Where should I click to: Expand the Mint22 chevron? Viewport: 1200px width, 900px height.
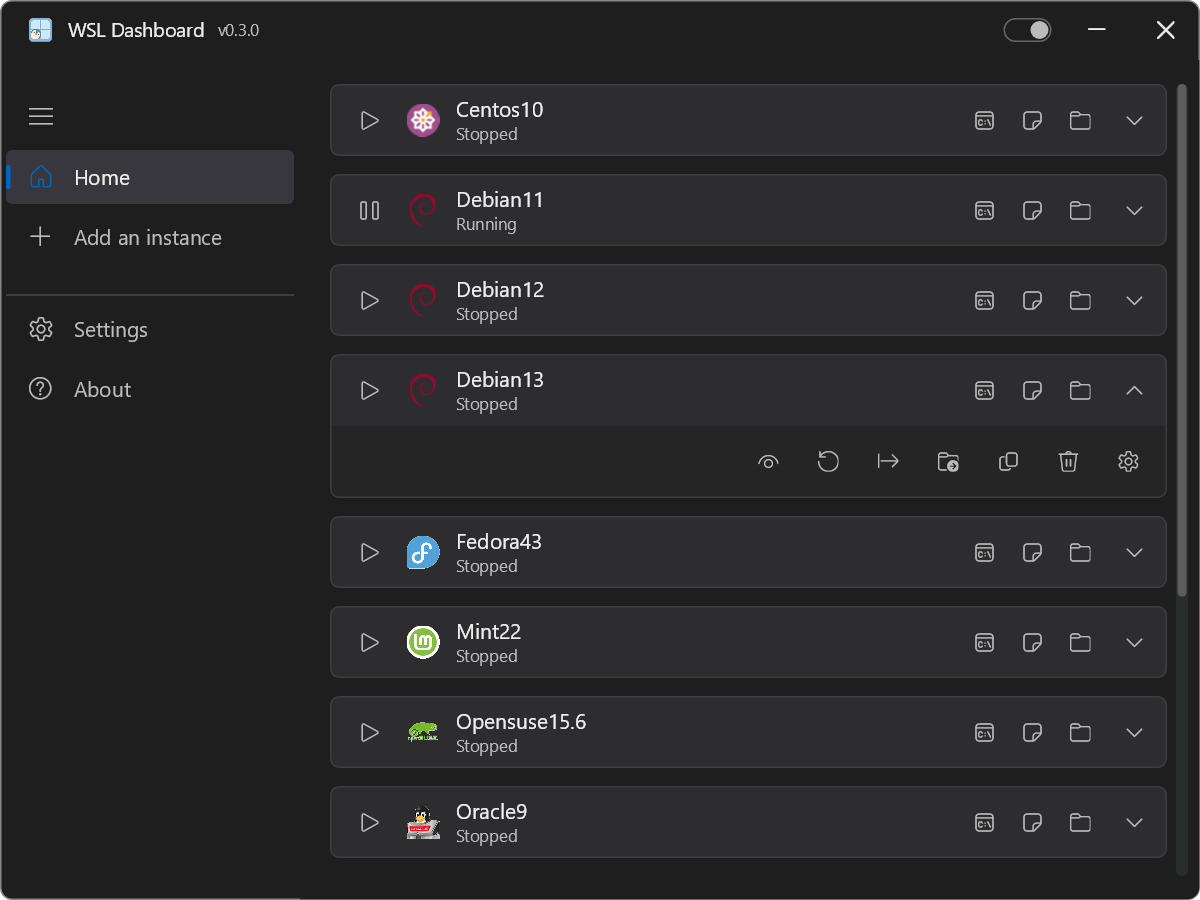pyautogui.click(x=1134, y=642)
